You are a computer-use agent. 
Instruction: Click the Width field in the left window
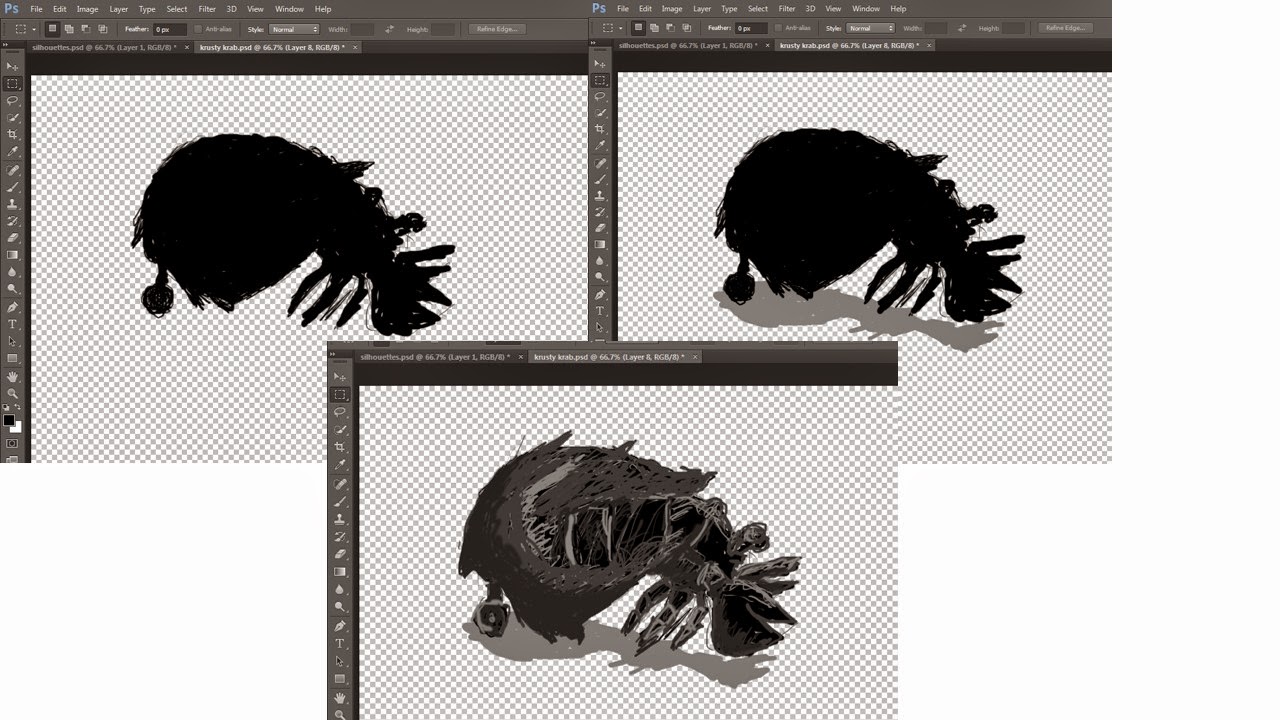[x=362, y=29]
